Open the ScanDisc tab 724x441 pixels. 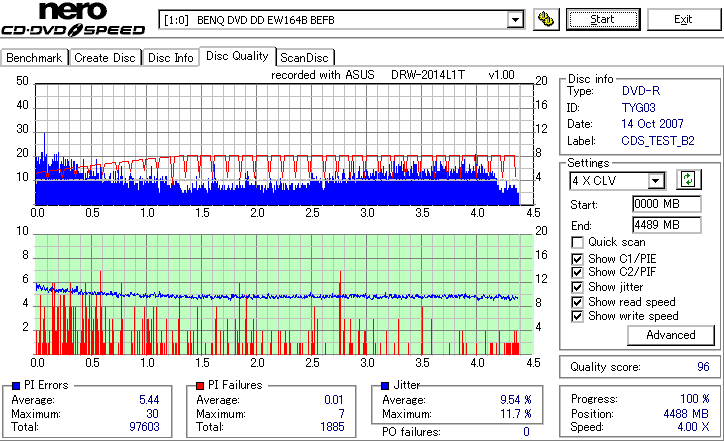click(x=304, y=58)
